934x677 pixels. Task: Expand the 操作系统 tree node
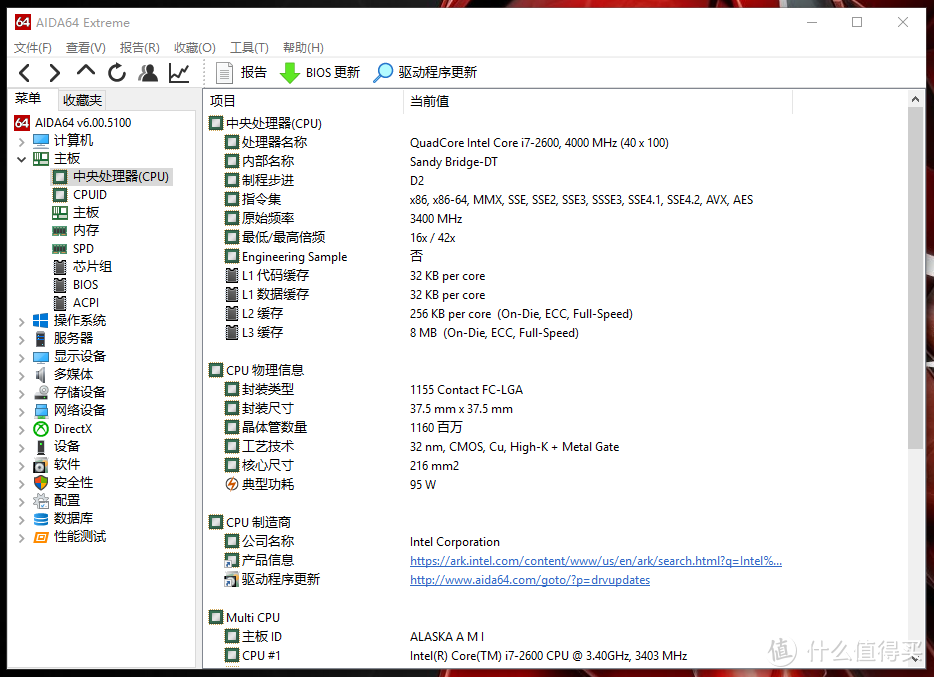21,322
